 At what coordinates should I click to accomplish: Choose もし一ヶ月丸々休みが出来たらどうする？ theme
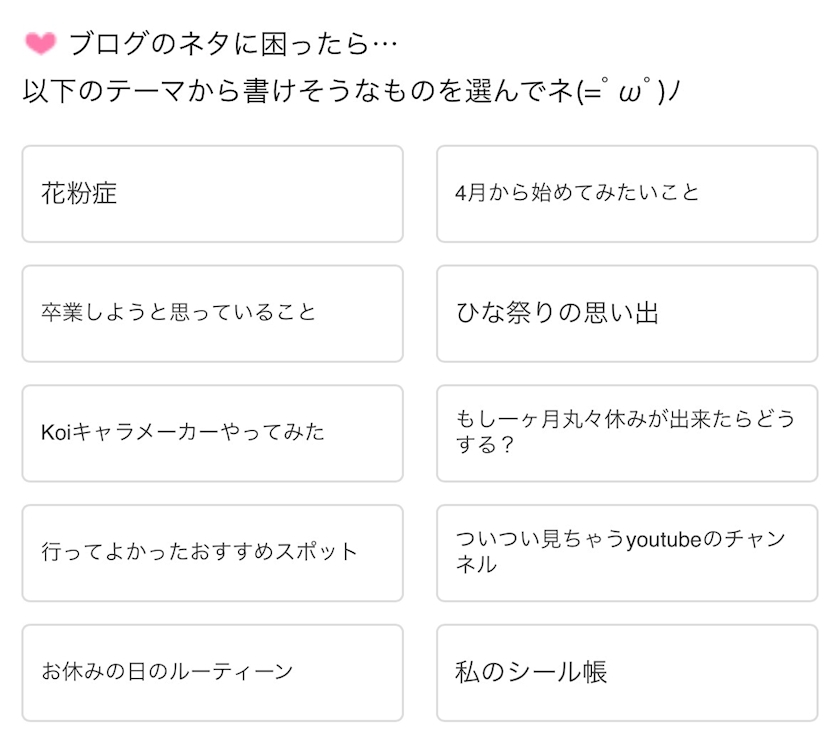pyautogui.click(x=627, y=433)
